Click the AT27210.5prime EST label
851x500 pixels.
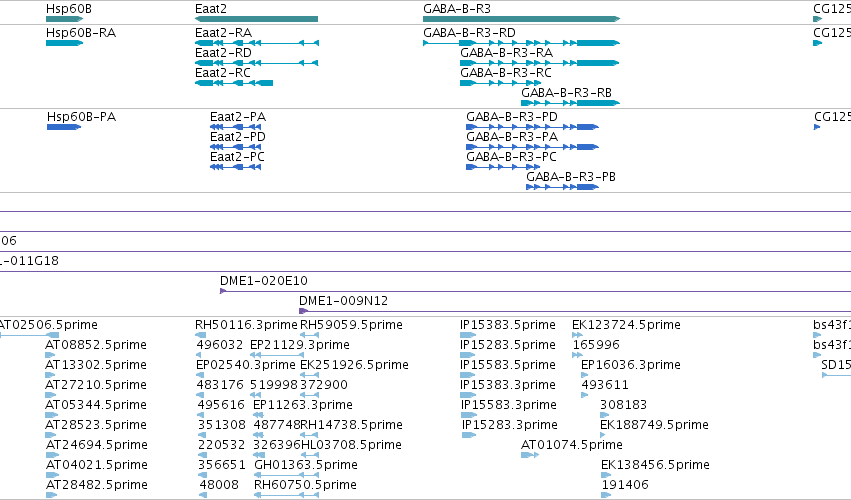(x=96, y=385)
